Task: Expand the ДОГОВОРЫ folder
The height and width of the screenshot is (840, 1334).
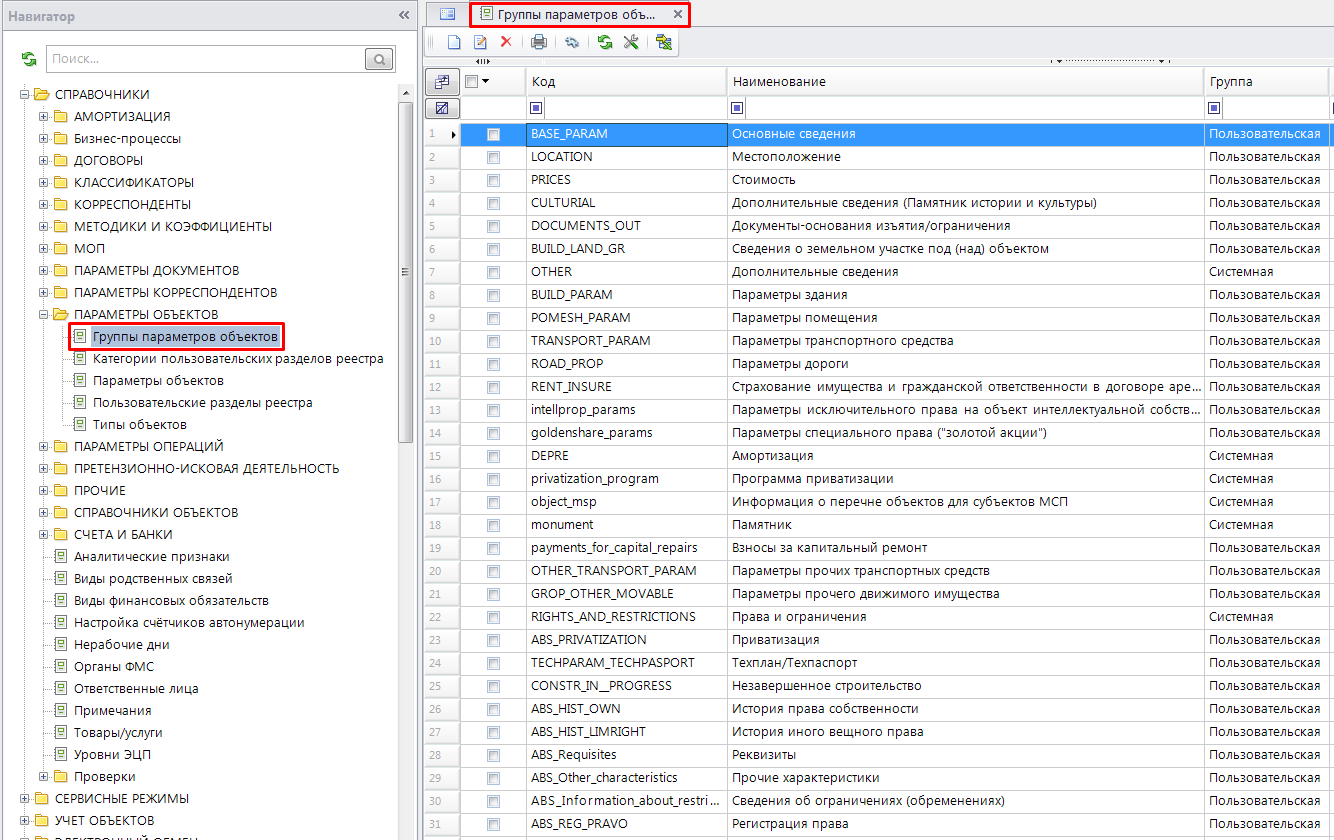Action: [x=43, y=161]
